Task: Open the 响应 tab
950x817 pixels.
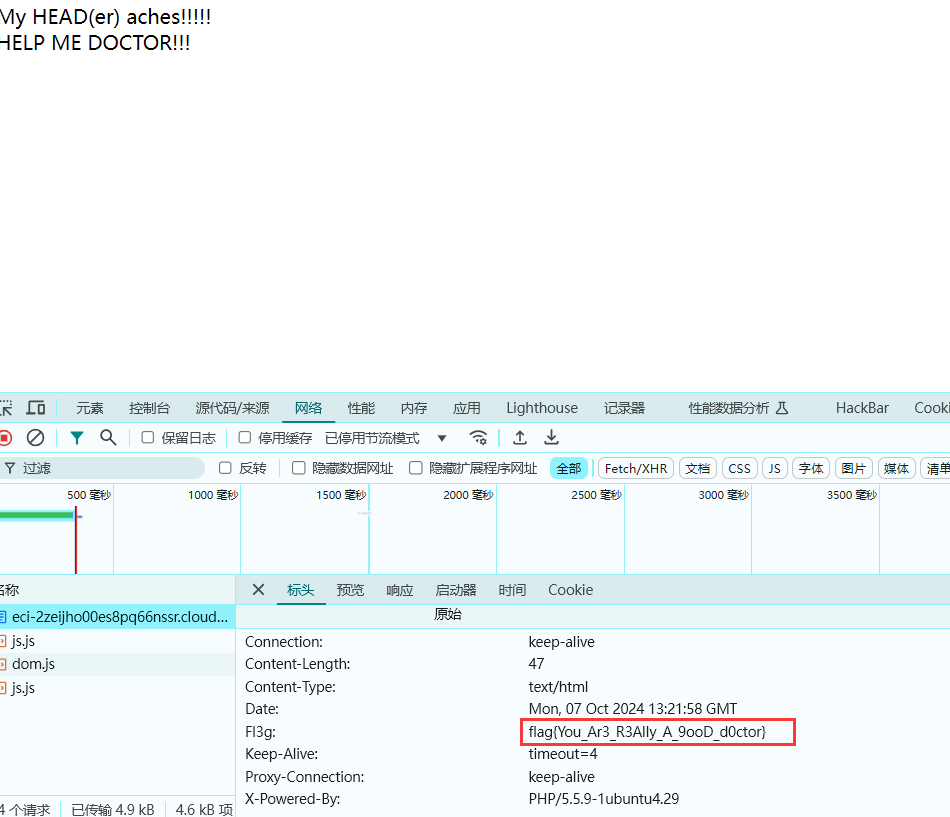Action: pos(399,590)
